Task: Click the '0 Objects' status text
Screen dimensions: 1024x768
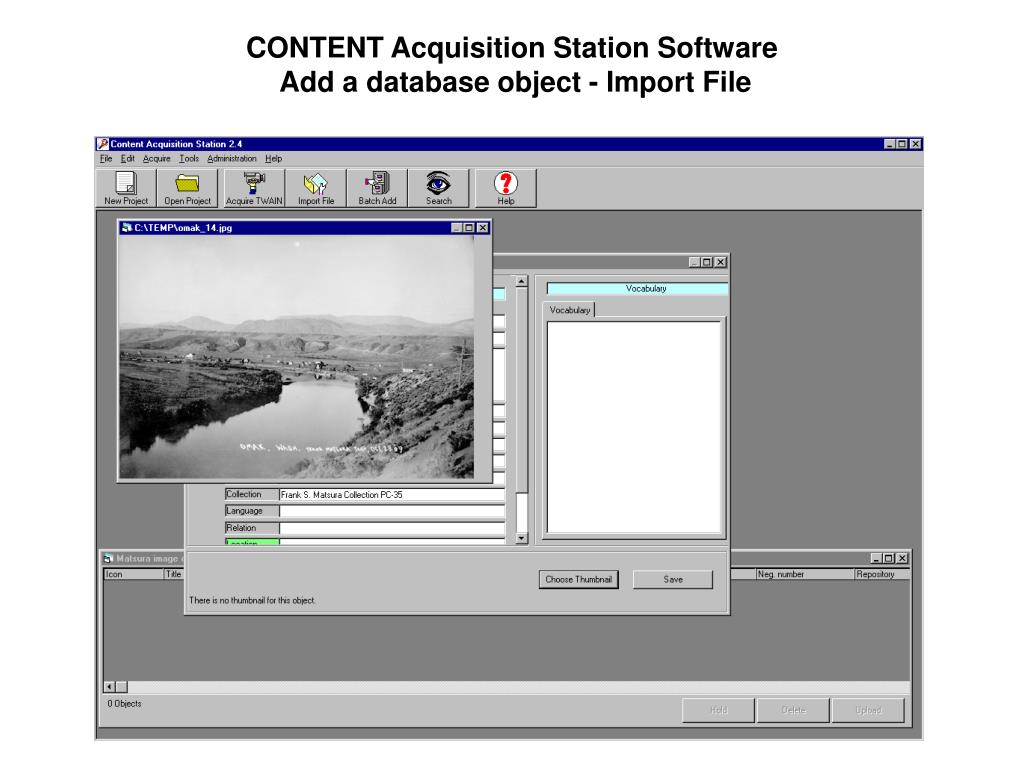Action: coord(124,704)
